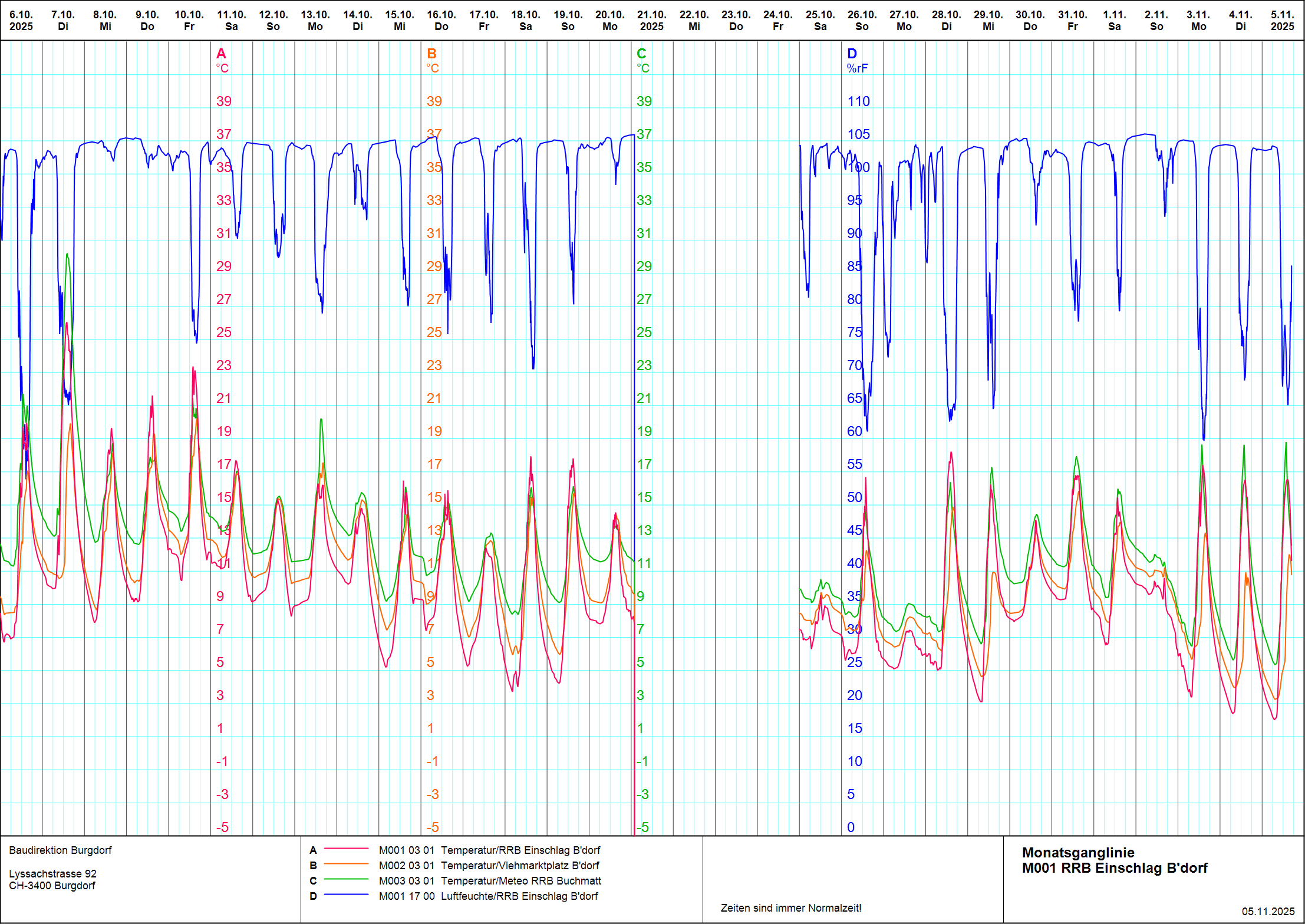Select the blue axis letter D in chart
This screenshot has width=1305, height=924.
pos(852,54)
